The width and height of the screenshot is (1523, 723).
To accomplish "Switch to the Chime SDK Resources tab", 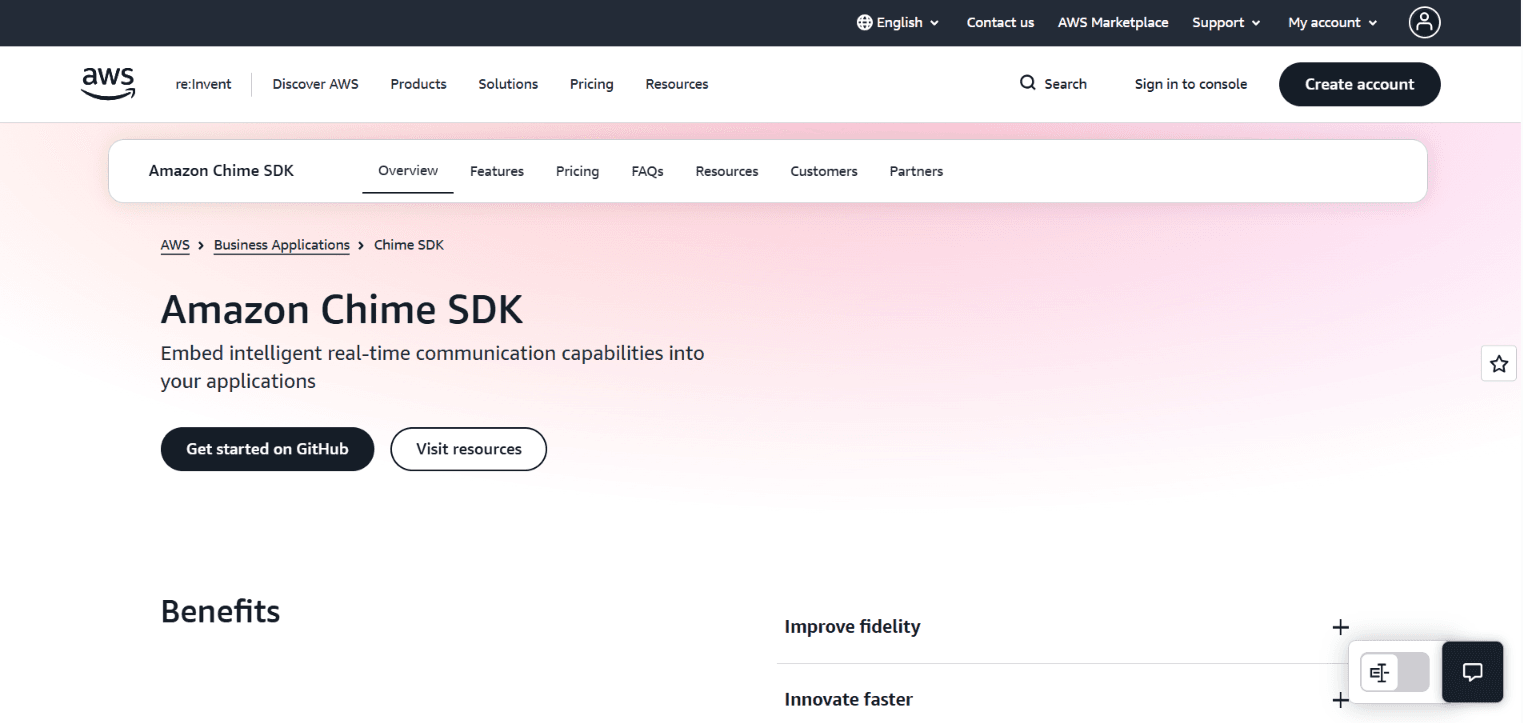I will point(727,171).
